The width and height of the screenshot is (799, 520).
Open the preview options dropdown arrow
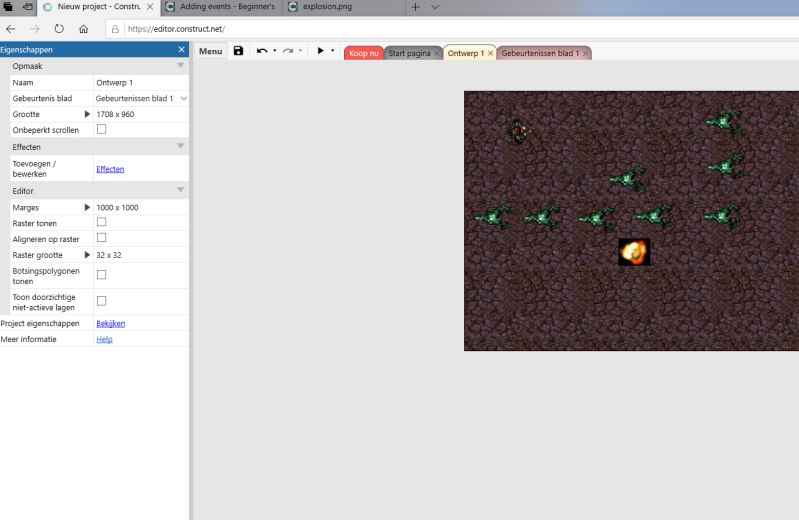333,50
